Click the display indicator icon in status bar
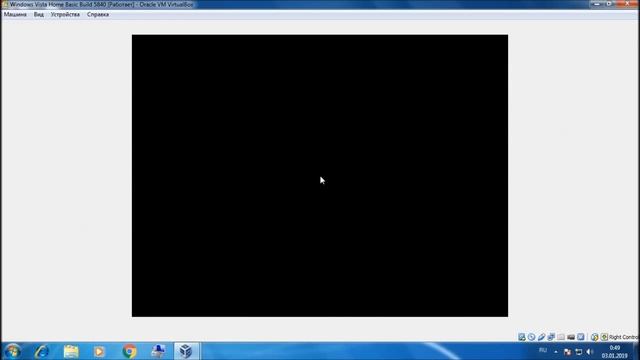Screen dimensions: 640x360 coord(571,337)
